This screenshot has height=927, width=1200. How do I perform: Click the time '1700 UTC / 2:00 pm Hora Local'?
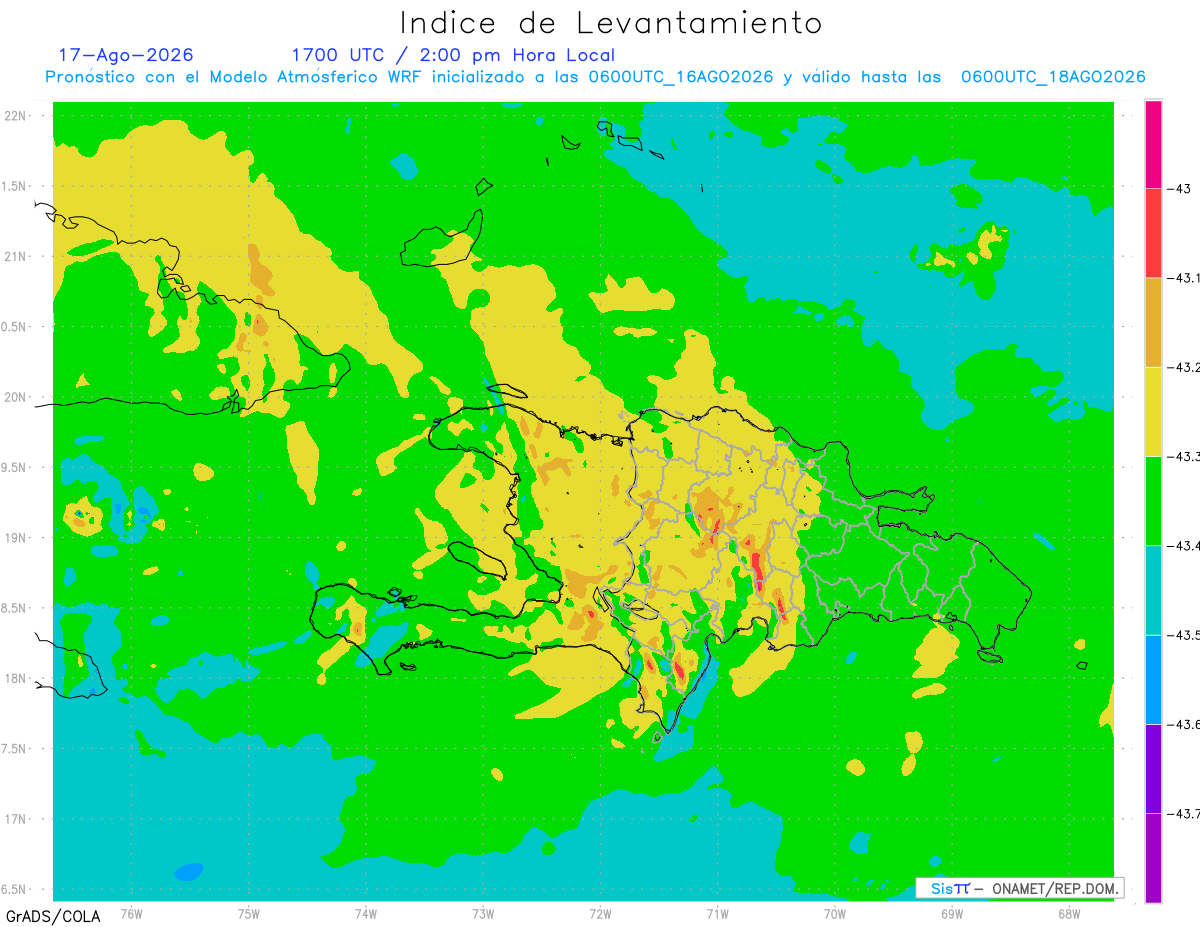[453, 55]
